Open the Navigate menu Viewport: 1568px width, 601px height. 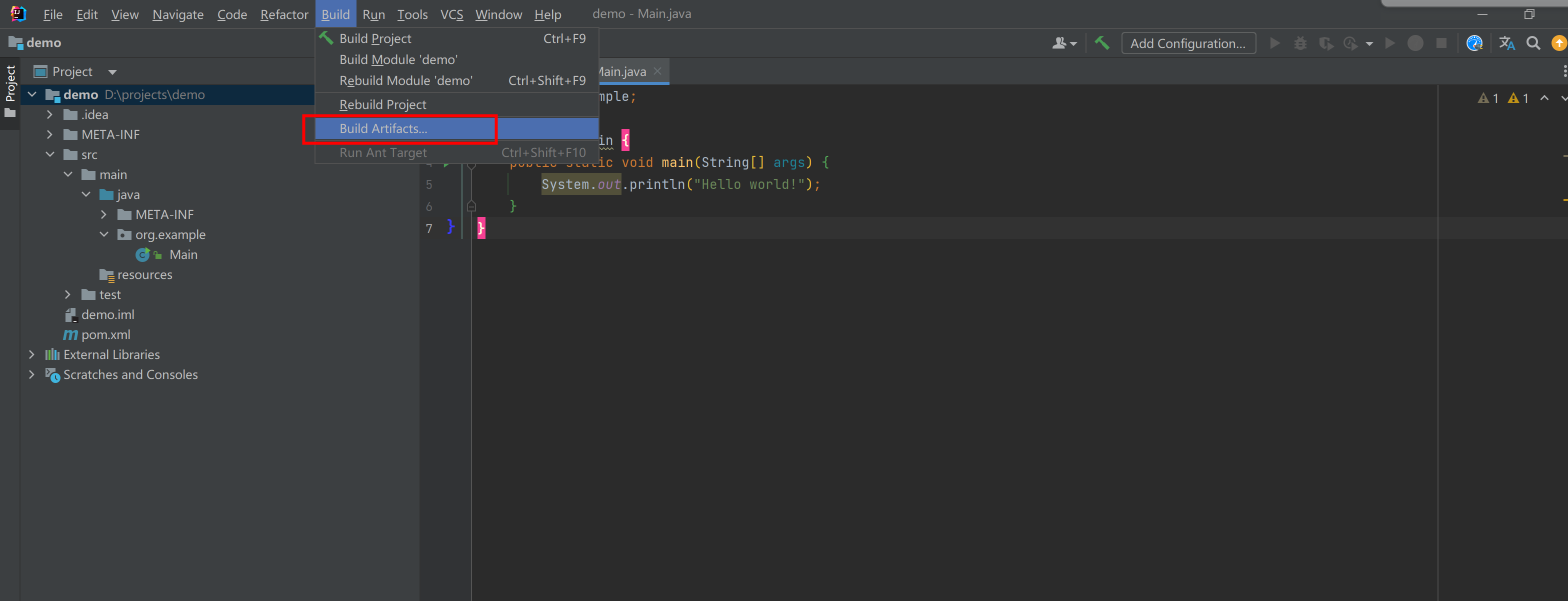[177, 14]
